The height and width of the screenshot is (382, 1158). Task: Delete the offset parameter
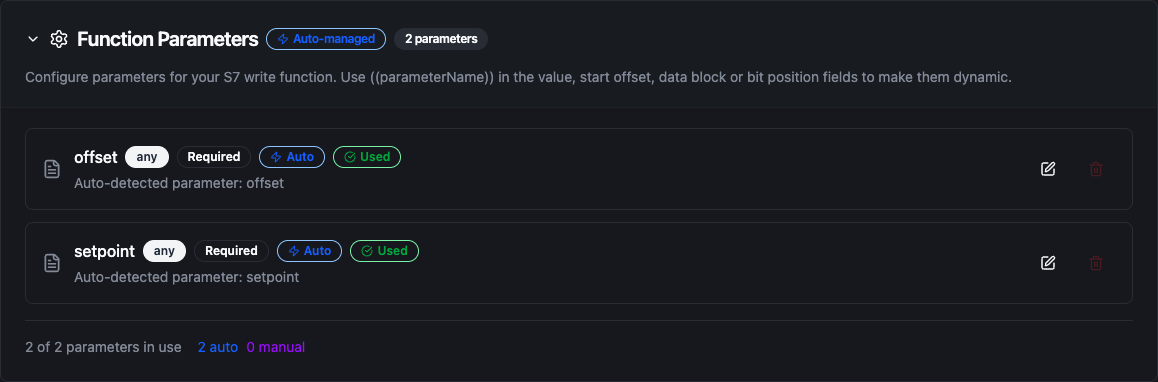[x=1096, y=168]
